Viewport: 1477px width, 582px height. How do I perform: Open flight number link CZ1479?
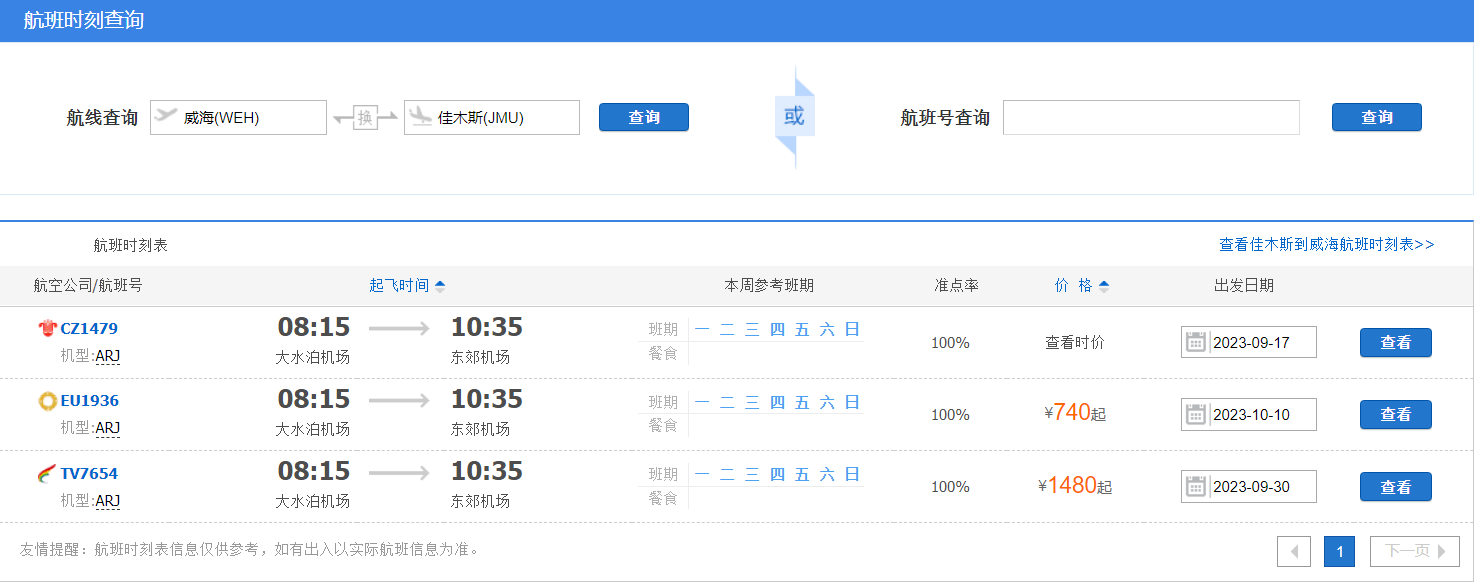[89, 329]
